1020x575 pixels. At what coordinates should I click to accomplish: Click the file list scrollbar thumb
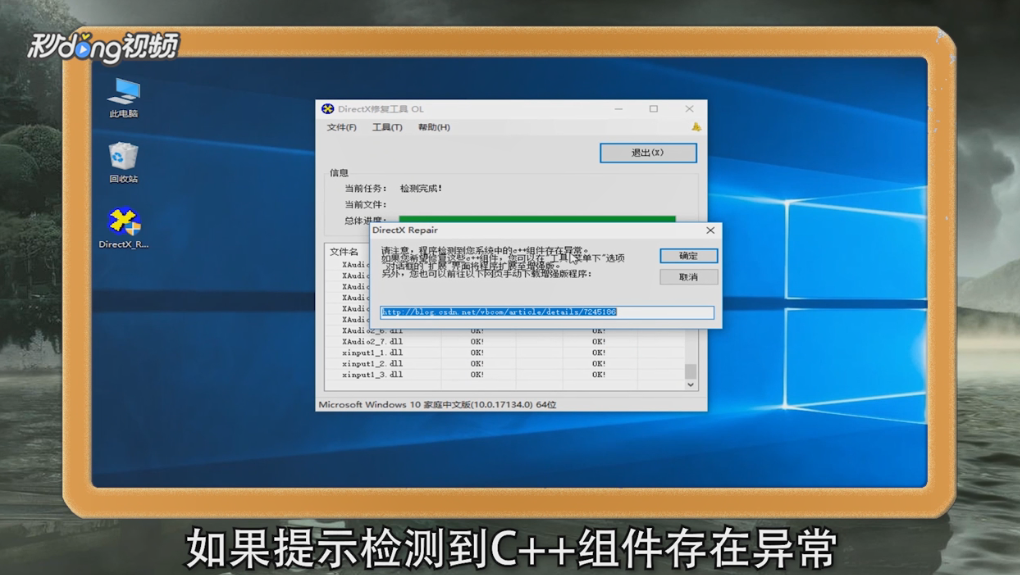[690, 371]
